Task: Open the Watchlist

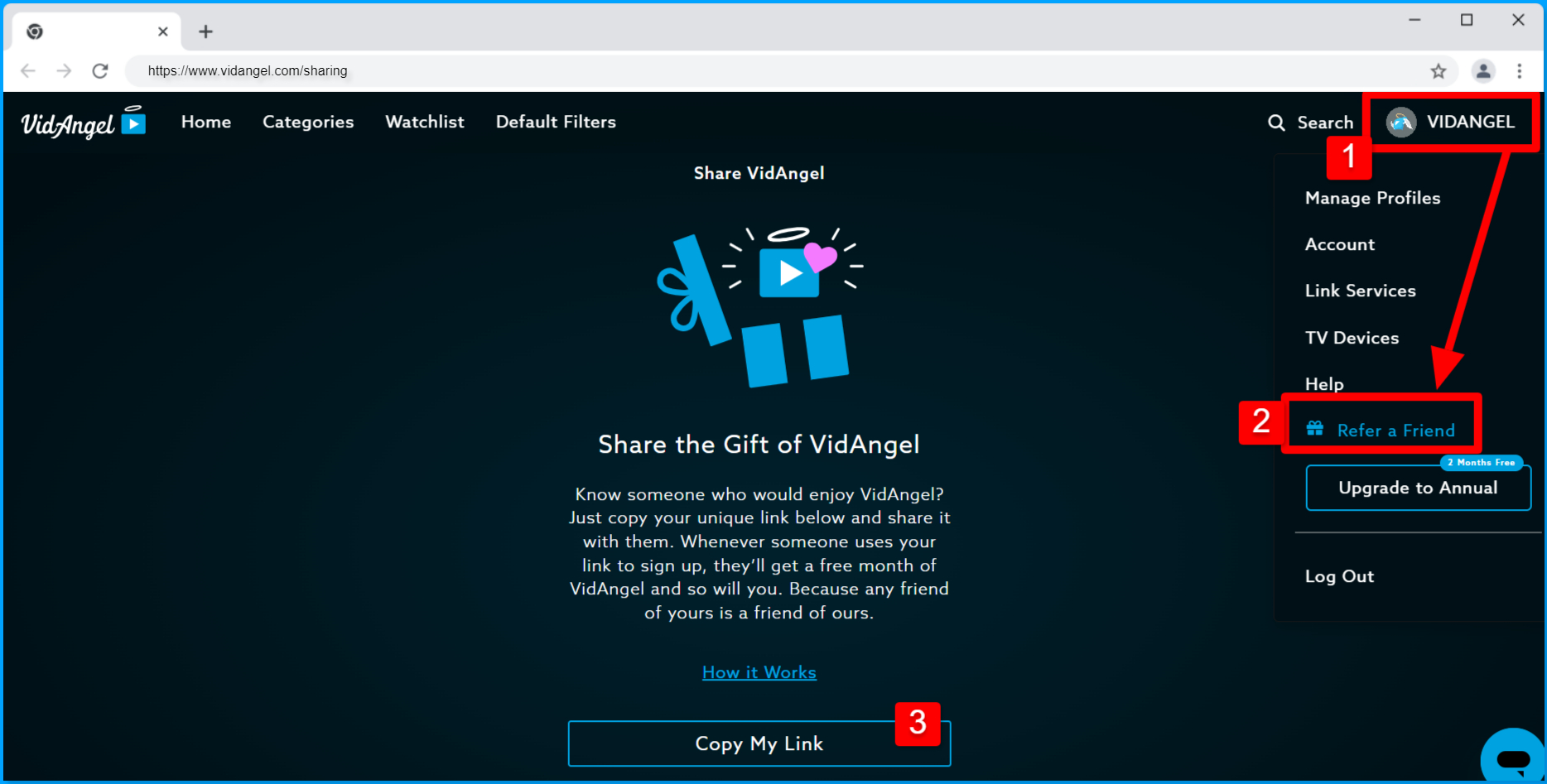Action: 425,122
